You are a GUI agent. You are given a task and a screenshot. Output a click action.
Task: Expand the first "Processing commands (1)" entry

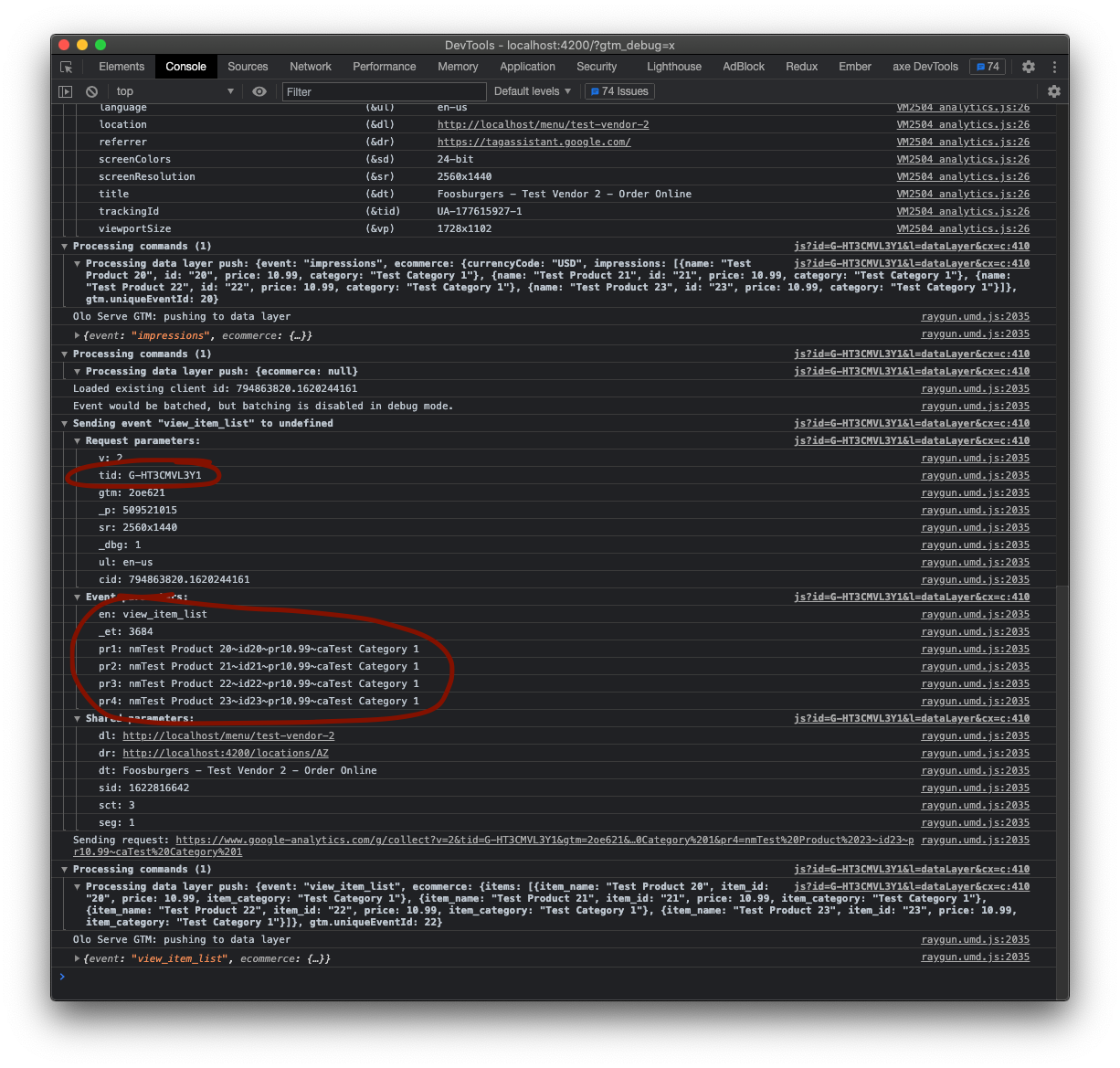63,246
